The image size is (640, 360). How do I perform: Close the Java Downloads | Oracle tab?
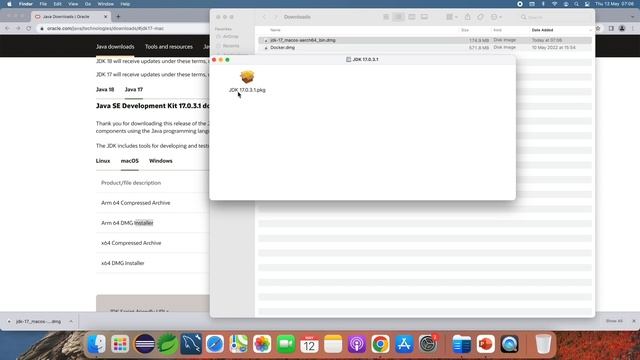pos(105,17)
